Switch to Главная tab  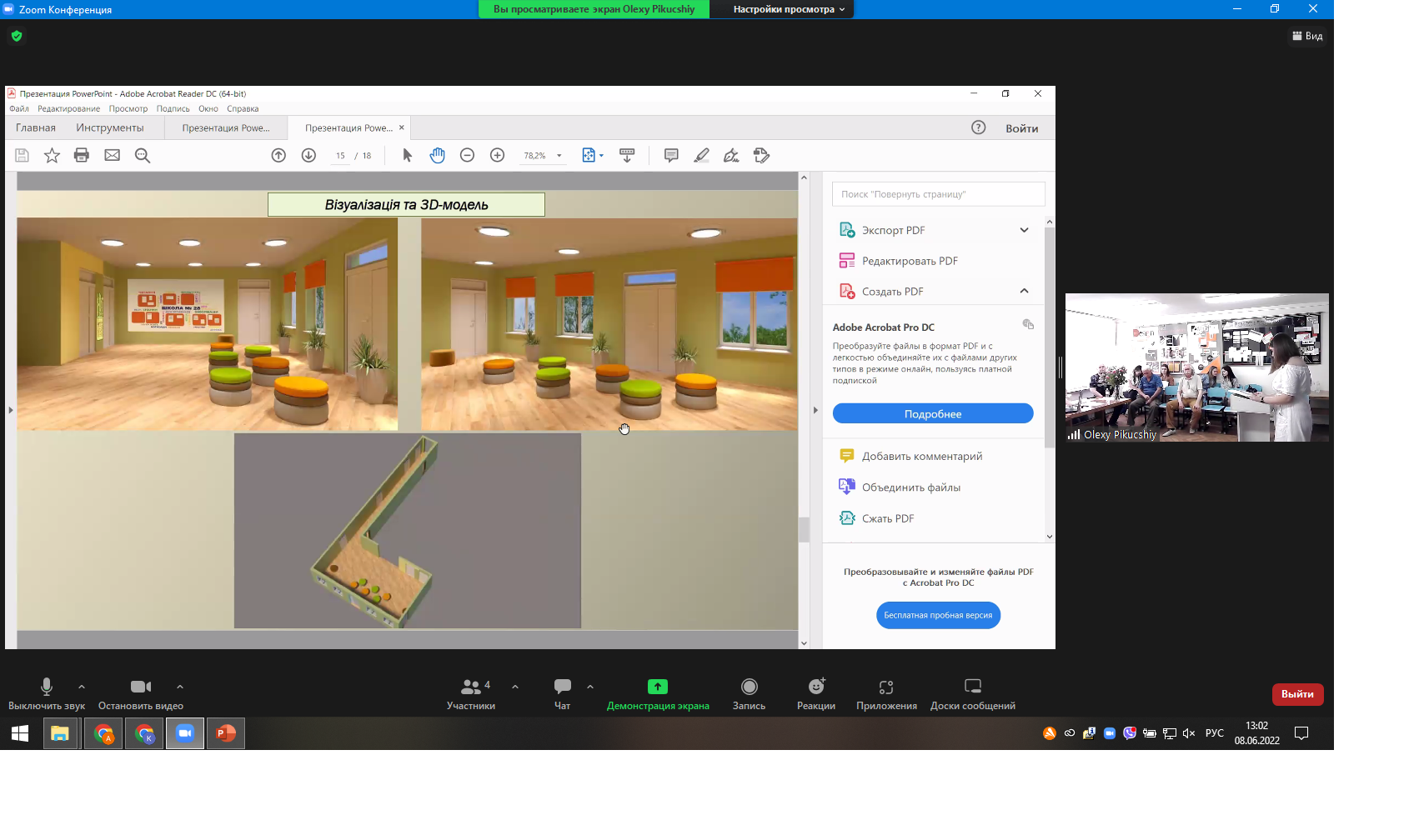36,127
